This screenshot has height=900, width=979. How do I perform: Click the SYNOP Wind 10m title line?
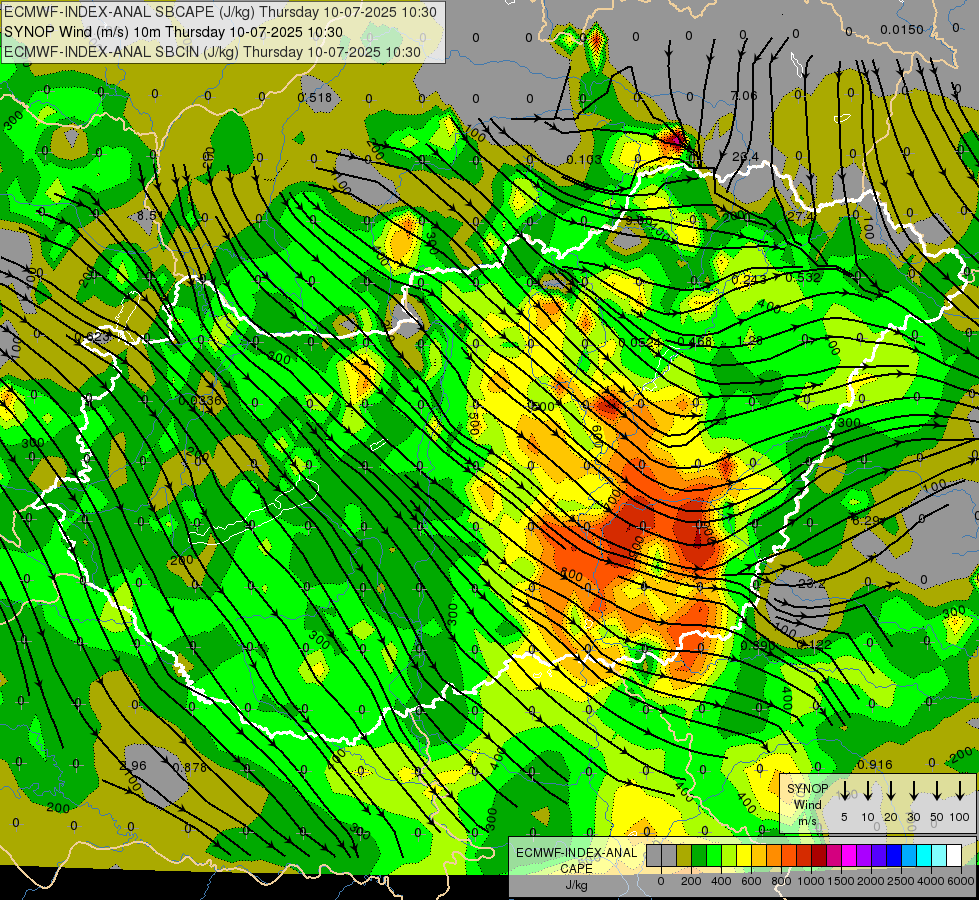point(173,32)
